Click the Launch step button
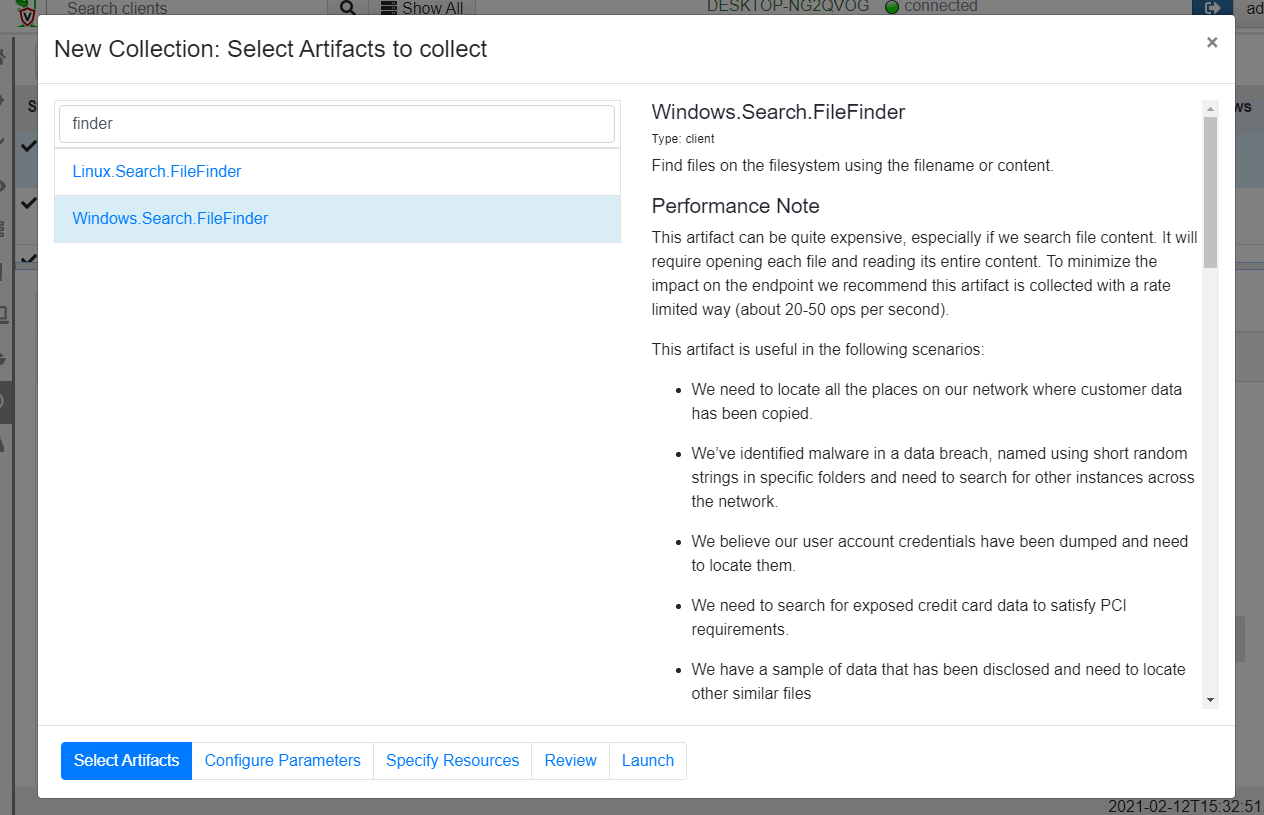This screenshot has width=1264, height=815. pos(648,761)
